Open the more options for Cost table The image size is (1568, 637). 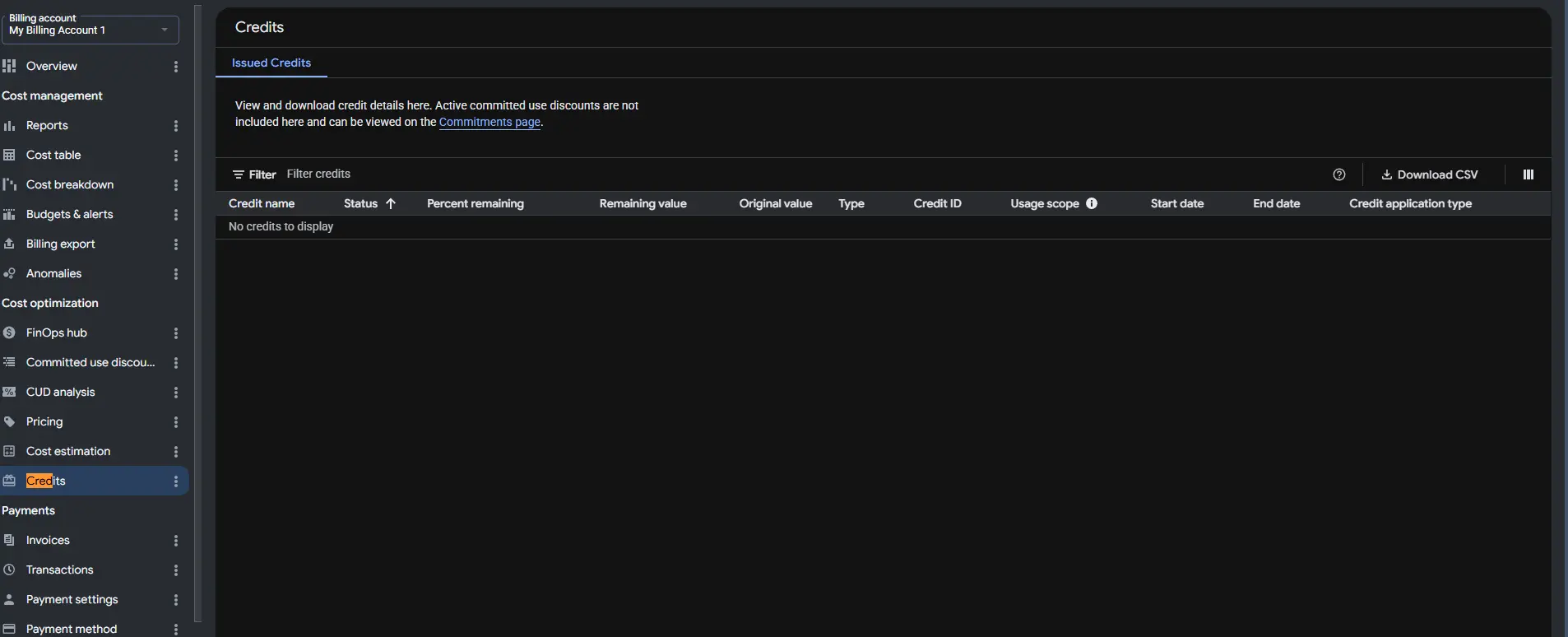pos(175,156)
